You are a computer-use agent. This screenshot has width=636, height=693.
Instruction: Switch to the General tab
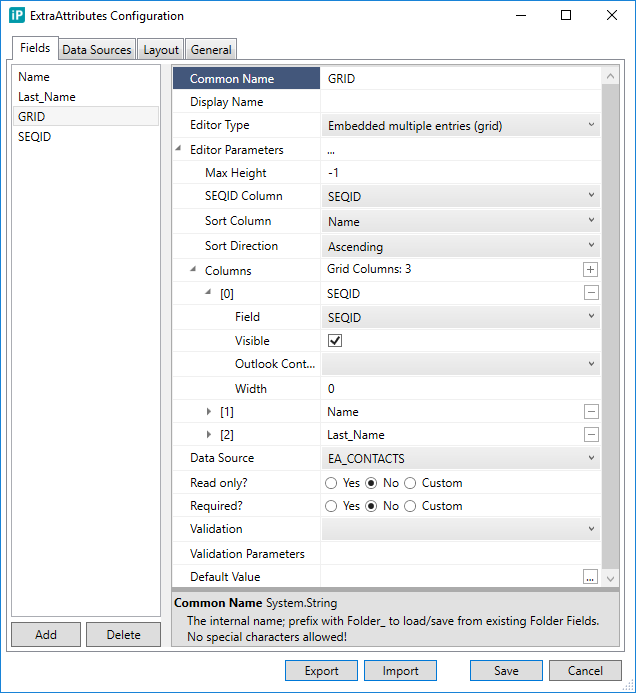click(211, 50)
